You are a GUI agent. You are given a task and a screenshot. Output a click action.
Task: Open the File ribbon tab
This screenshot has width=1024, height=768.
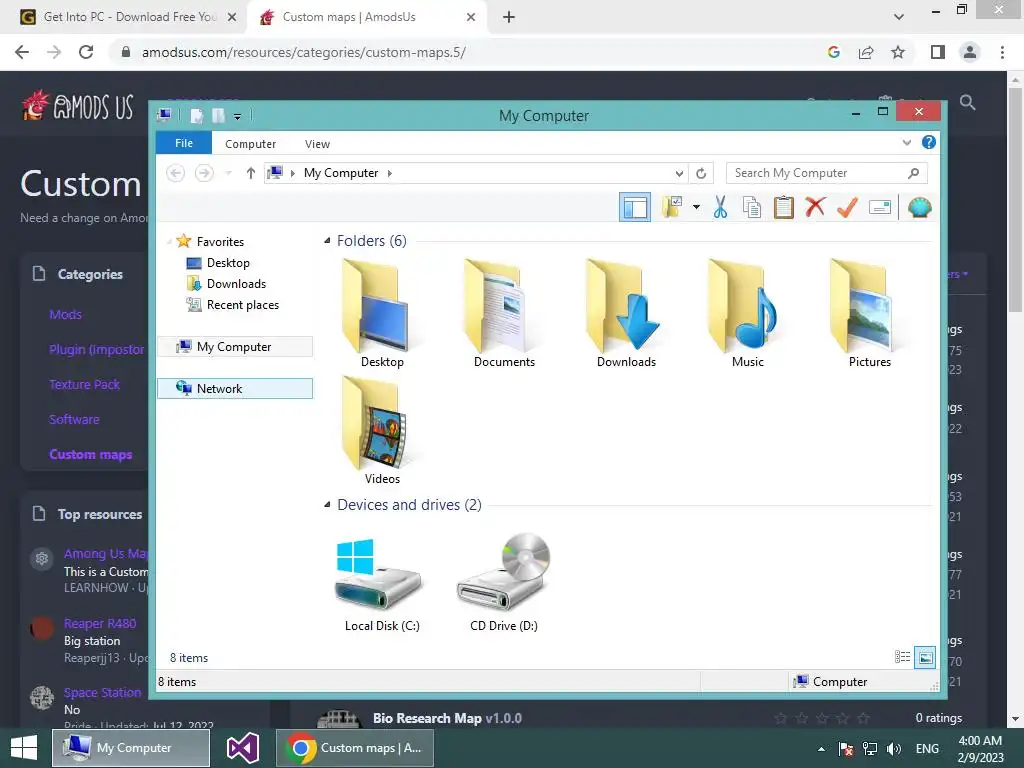[184, 143]
